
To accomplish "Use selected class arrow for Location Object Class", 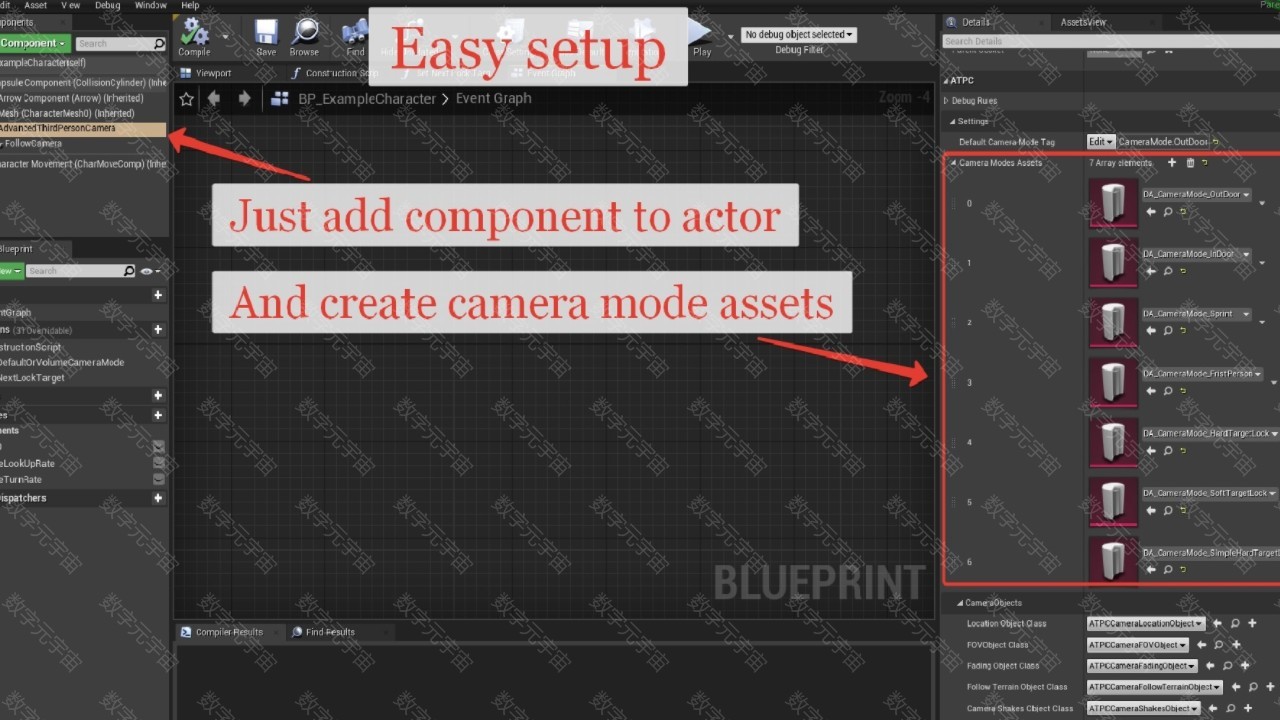I will [x=1217, y=624].
